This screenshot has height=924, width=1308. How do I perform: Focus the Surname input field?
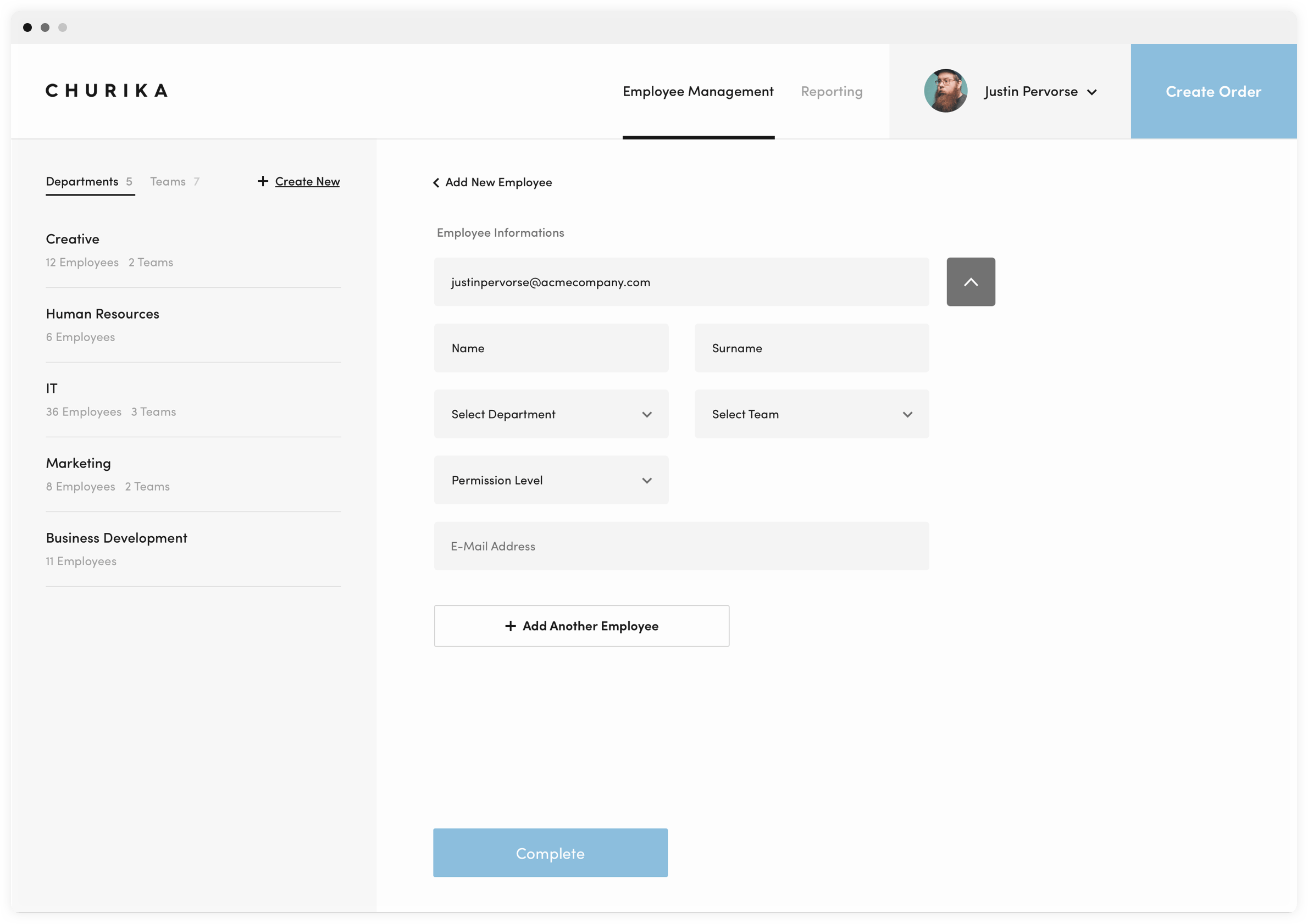coord(811,348)
